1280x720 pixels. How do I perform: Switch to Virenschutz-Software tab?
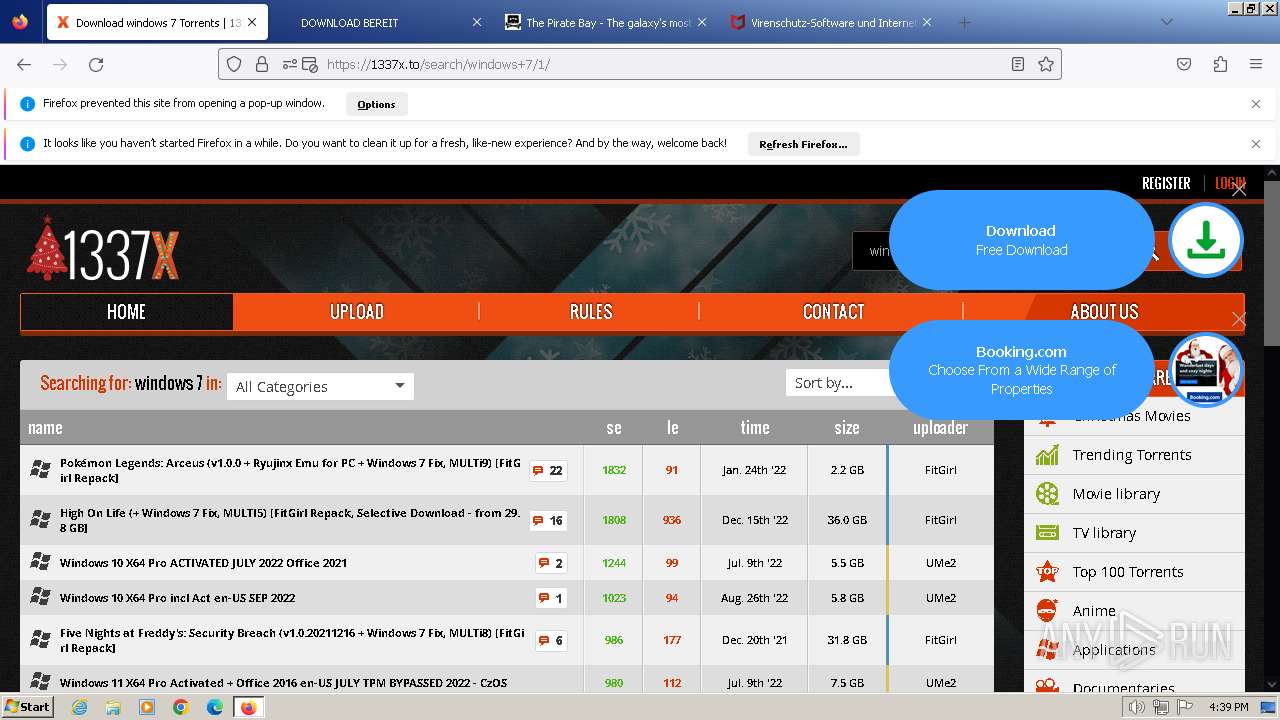831,22
